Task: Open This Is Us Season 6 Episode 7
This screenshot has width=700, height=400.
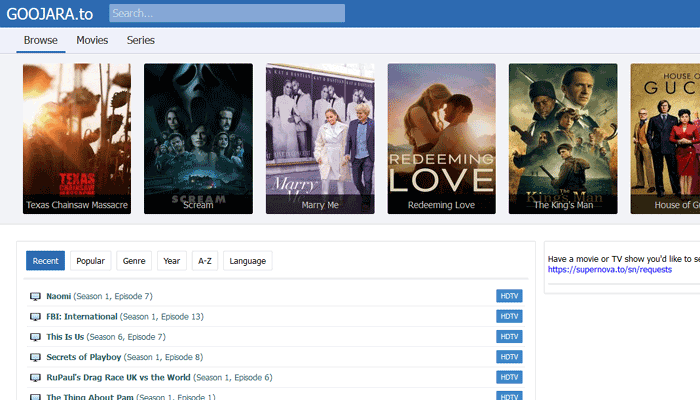Action: [106, 337]
